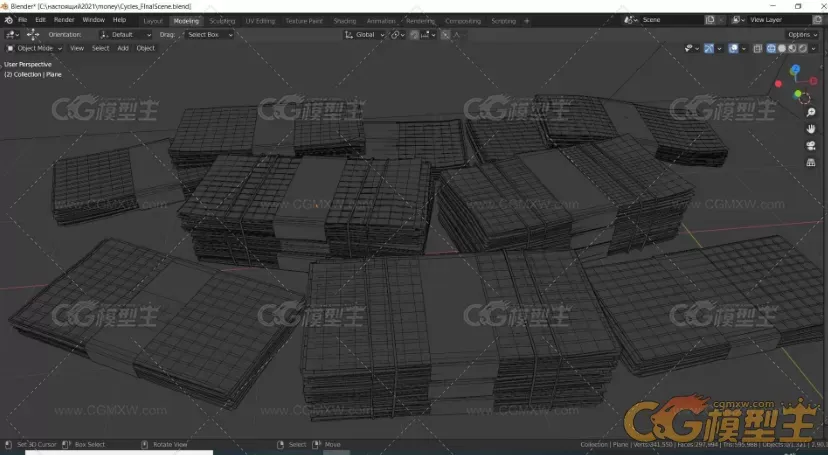The image size is (828, 455).
Task: Toggle proportional editing
Action: 445,35
